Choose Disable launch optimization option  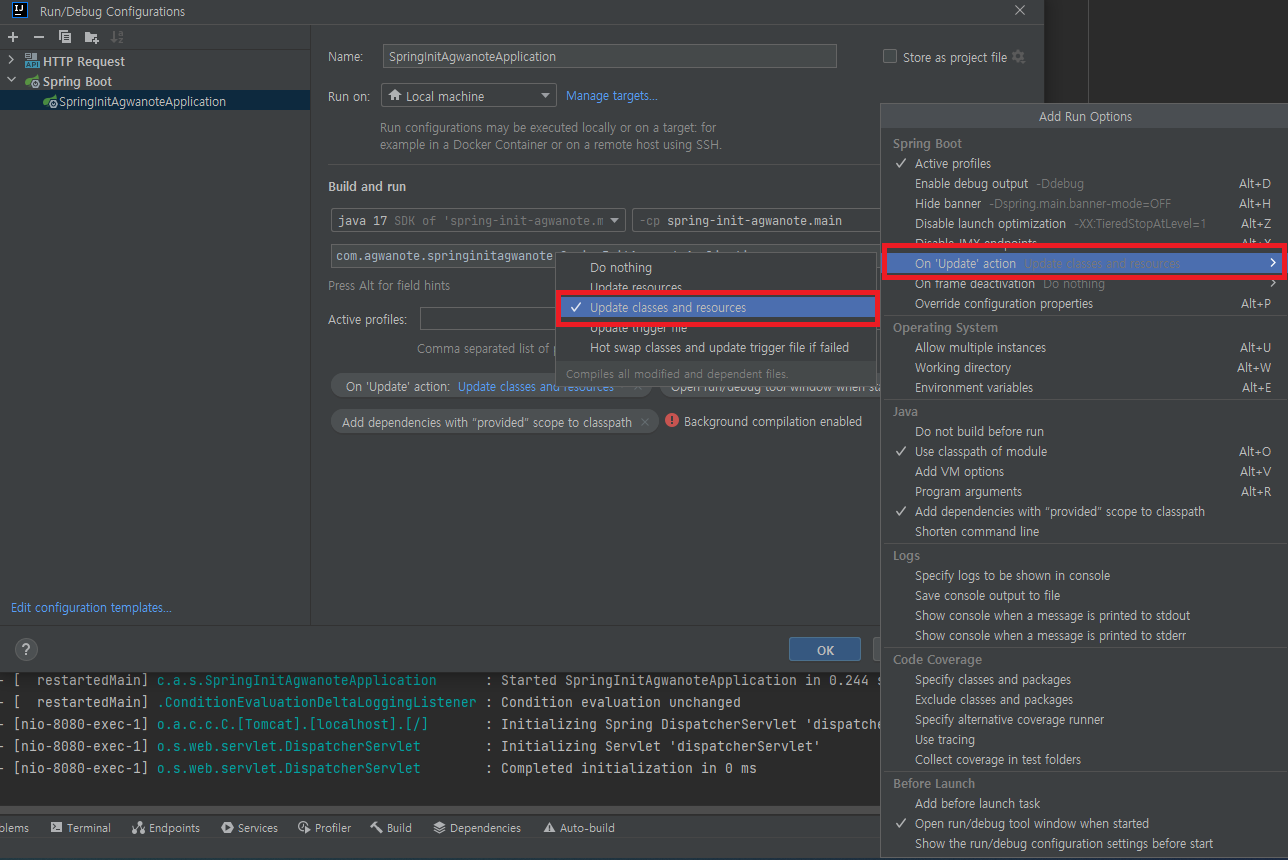click(x=1084, y=223)
